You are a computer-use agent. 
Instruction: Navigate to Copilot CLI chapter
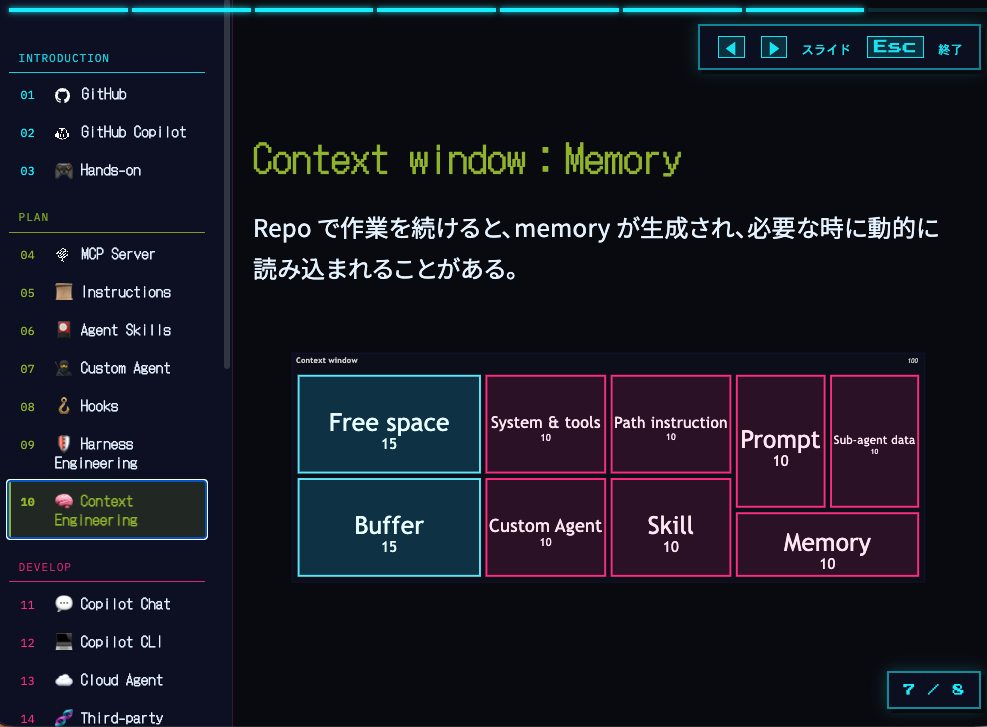coord(107,642)
